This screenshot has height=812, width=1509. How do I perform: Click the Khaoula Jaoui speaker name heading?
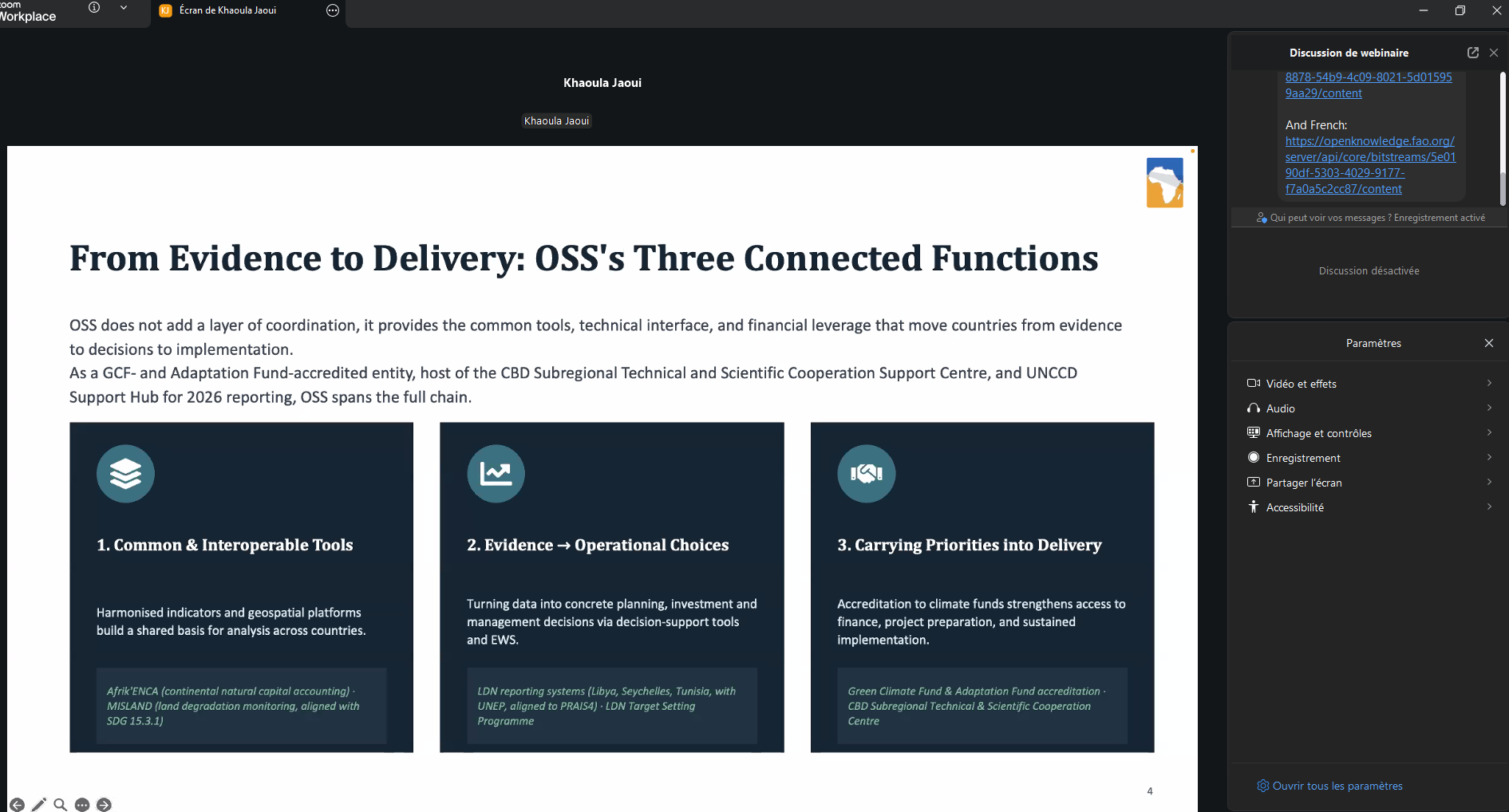(602, 83)
